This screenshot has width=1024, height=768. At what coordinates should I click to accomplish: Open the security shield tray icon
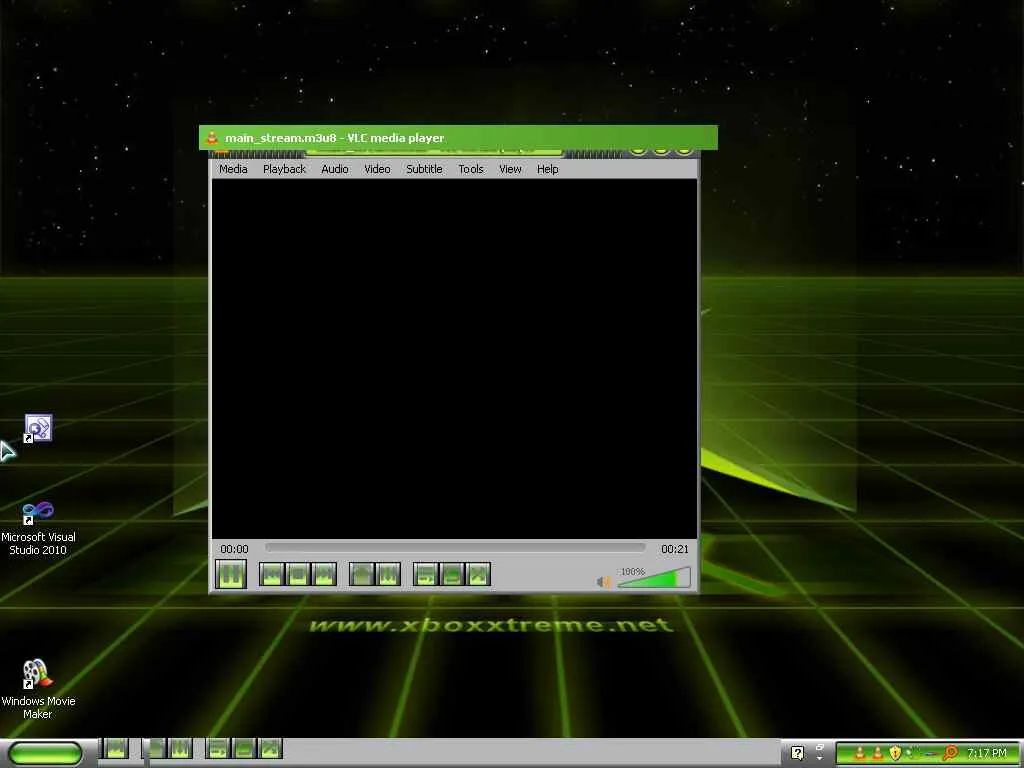pos(895,753)
